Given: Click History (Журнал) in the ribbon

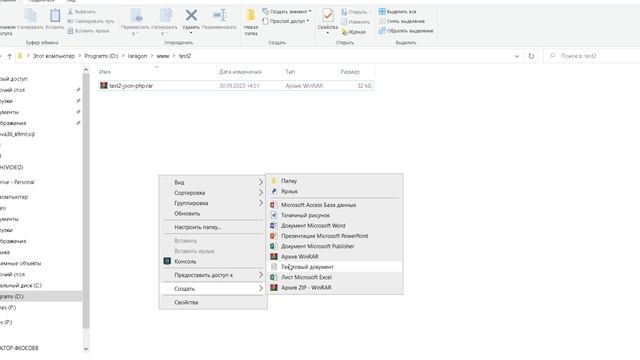Looking at the screenshot, I should point(353,32).
